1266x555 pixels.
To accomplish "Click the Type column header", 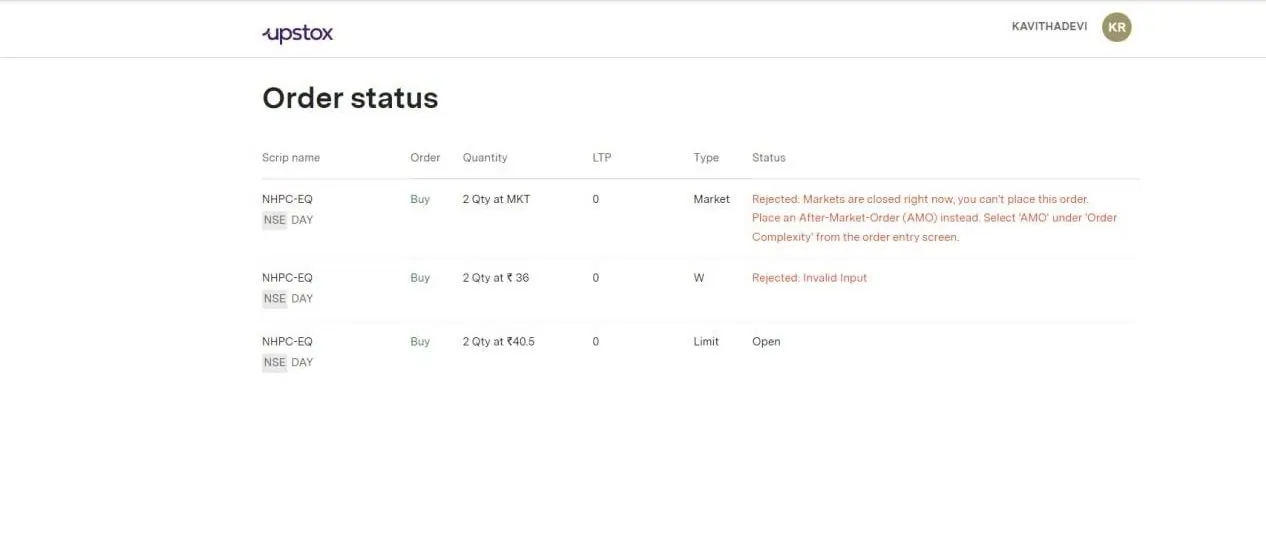I will [x=706, y=158].
